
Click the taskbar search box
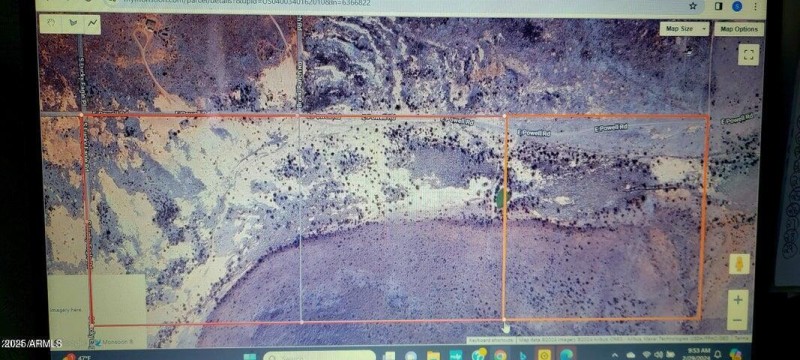(x=320, y=355)
